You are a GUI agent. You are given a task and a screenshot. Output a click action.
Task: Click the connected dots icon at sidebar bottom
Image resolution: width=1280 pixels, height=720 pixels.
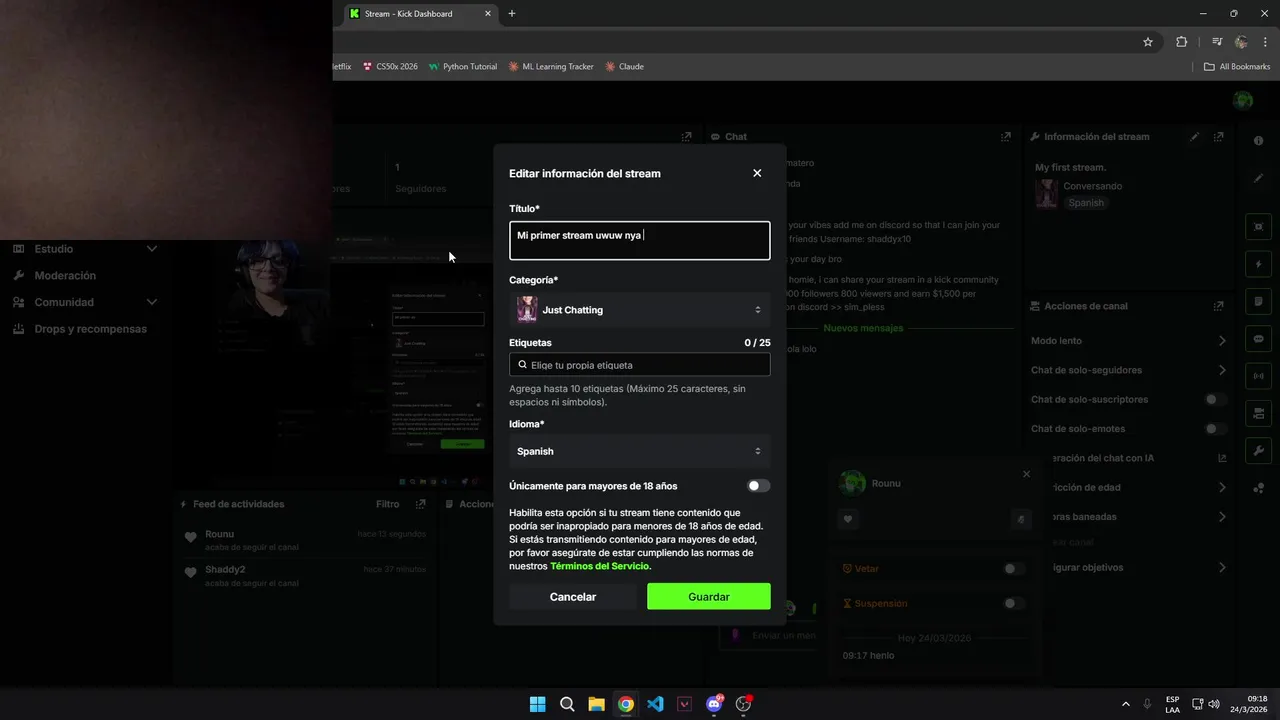click(1258, 488)
